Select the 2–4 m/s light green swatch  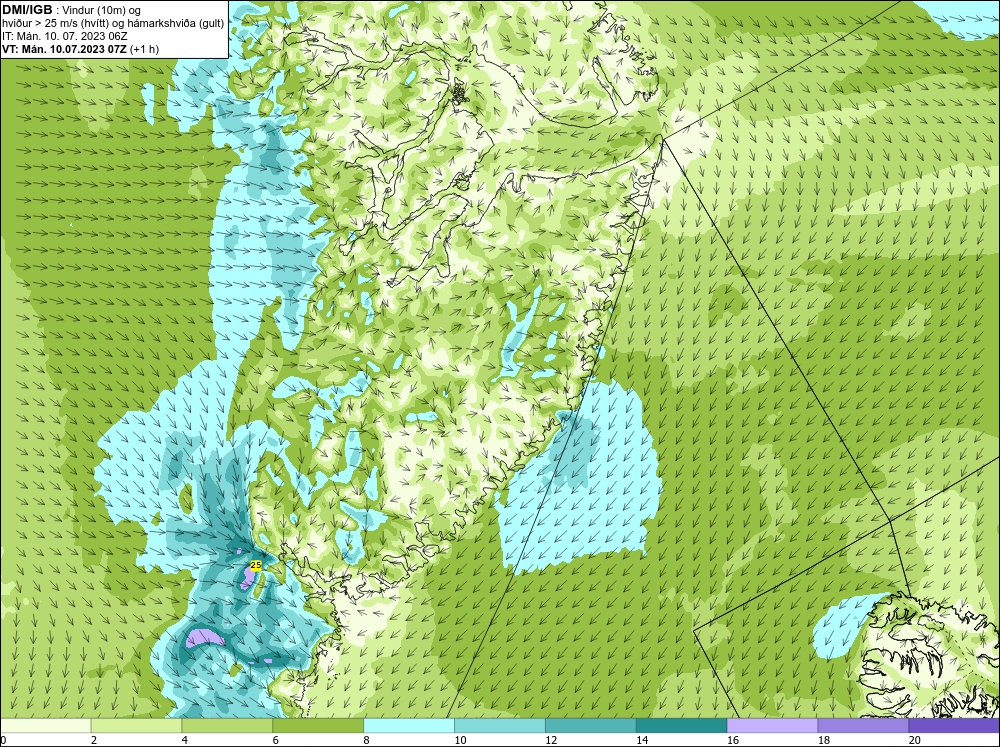[136, 725]
